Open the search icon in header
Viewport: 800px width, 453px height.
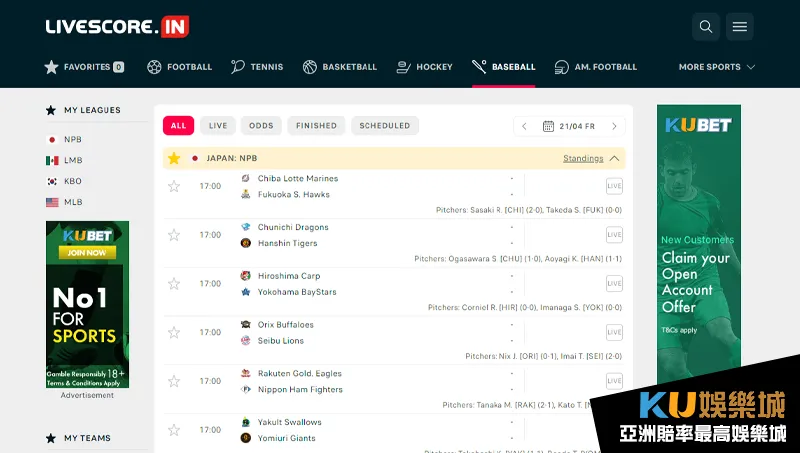[x=706, y=27]
